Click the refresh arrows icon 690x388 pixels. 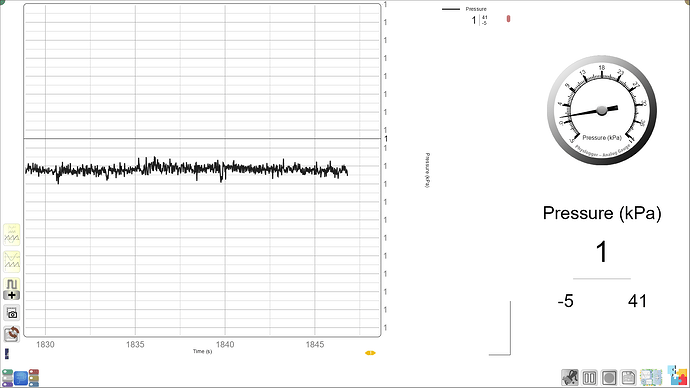tap(12, 334)
